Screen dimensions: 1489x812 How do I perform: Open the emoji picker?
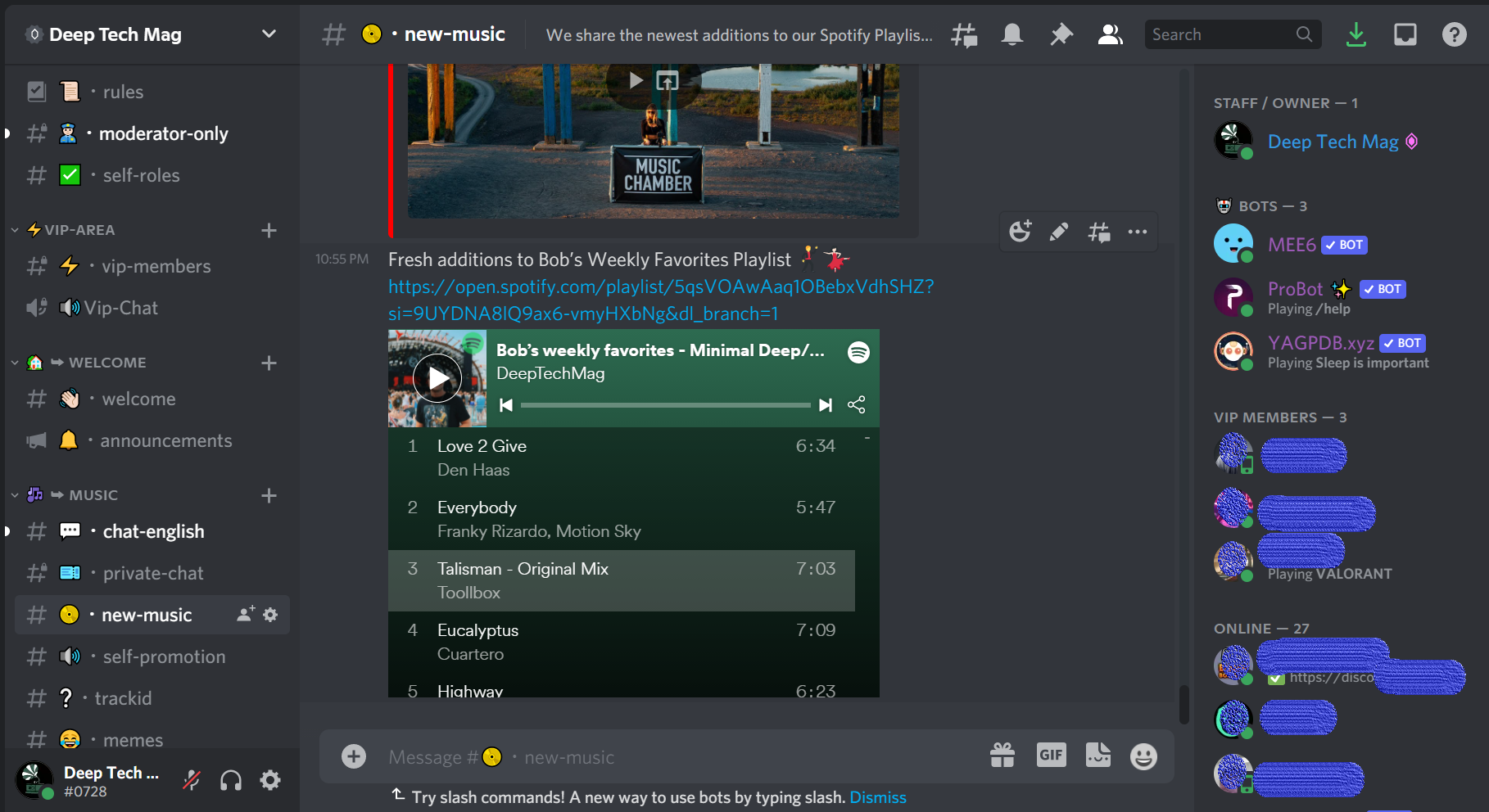coord(1143,756)
